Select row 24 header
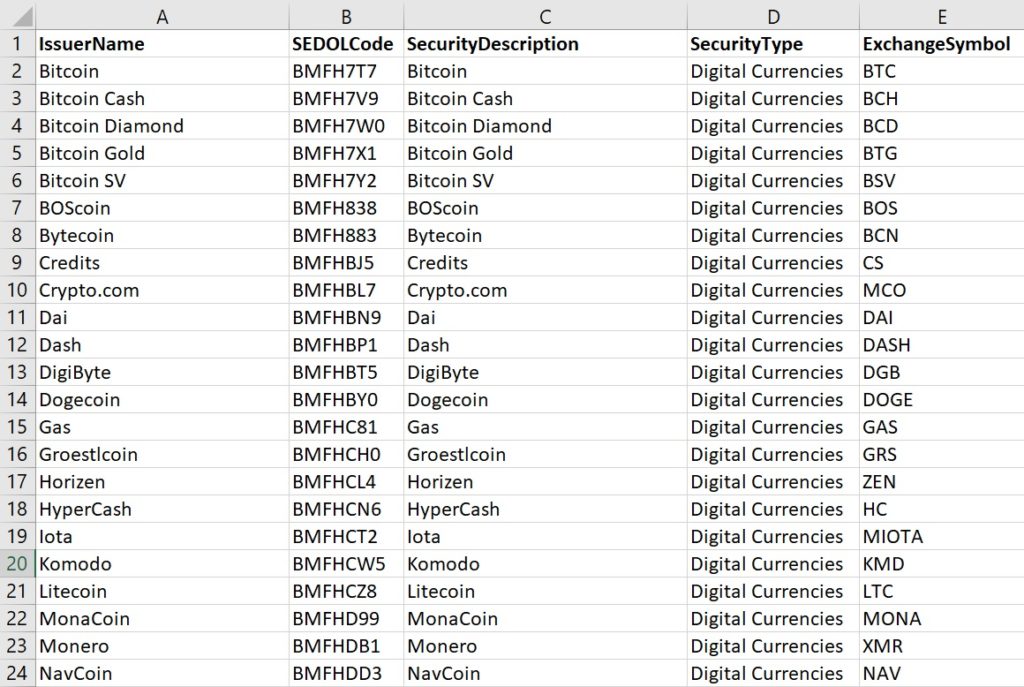The width and height of the screenshot is (1024, 687). pyautogui.click(x=17, y=673)
